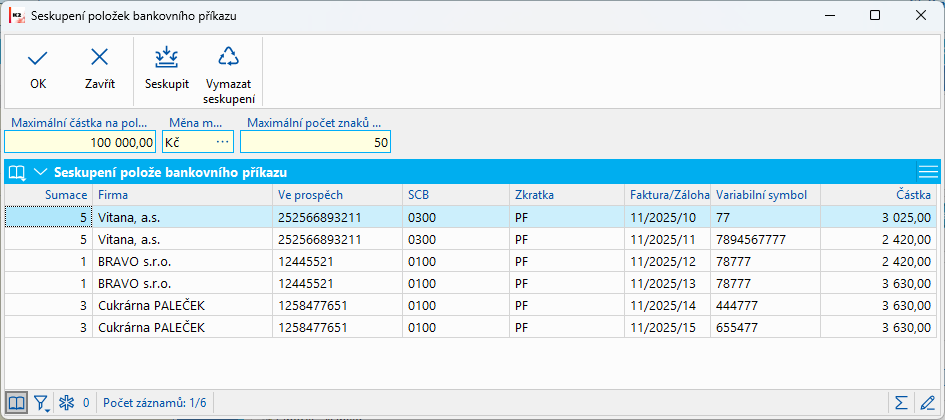Click account number 1258477651 in the 11/2025/14 row

(338, 306)
